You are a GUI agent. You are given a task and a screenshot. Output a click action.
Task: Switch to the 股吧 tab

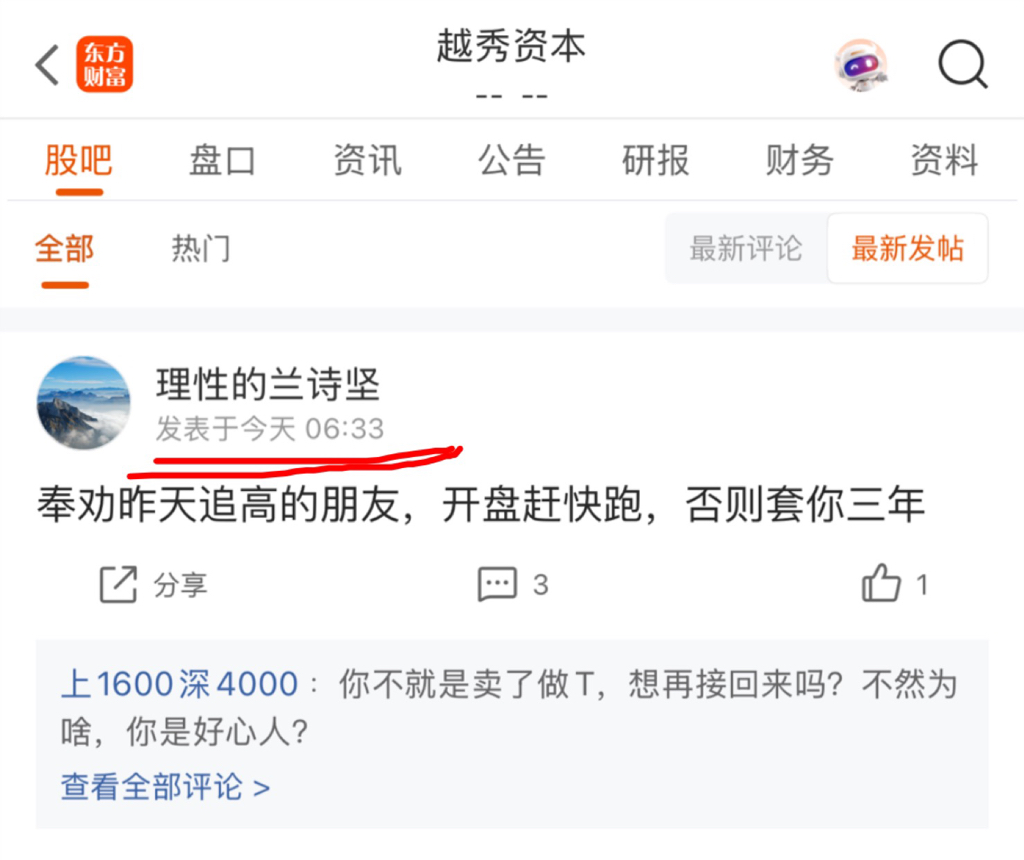tap(78, 160)
